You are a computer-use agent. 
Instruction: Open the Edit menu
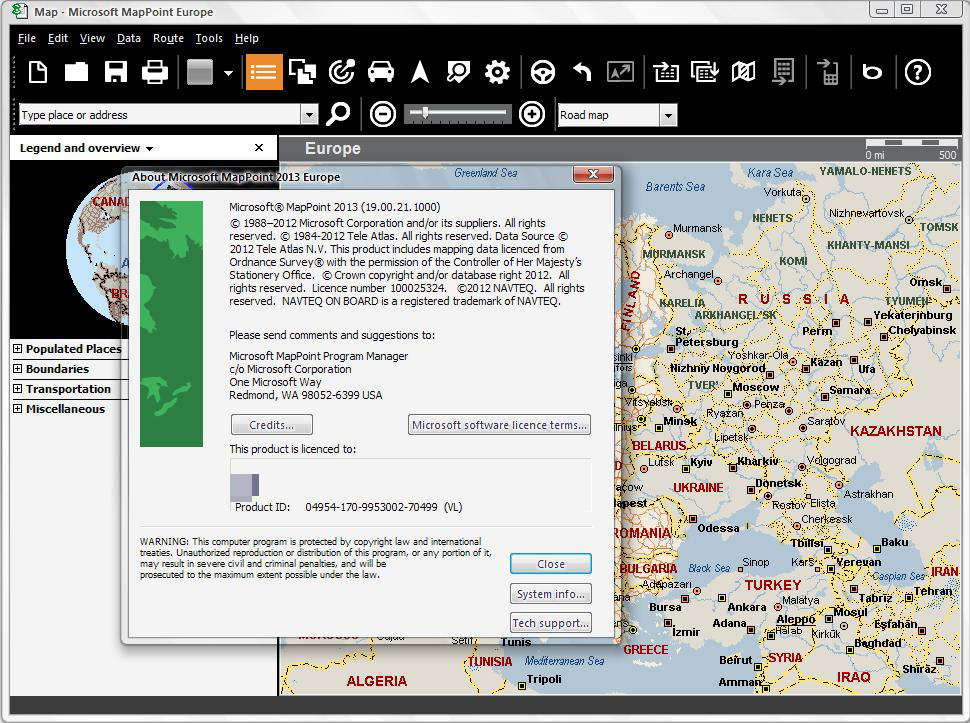pos(58,38)
